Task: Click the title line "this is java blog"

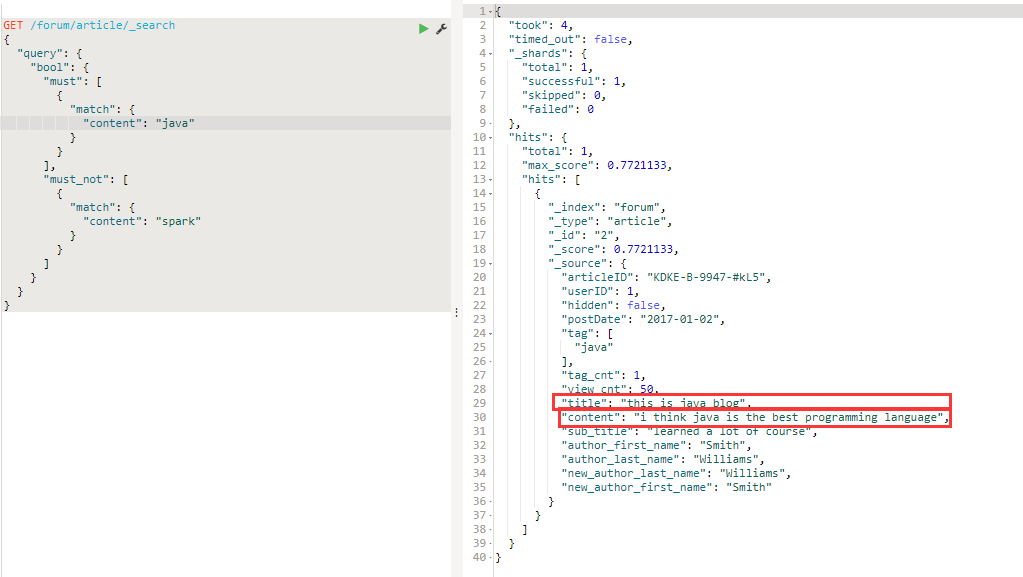Action: click(656, 403)
